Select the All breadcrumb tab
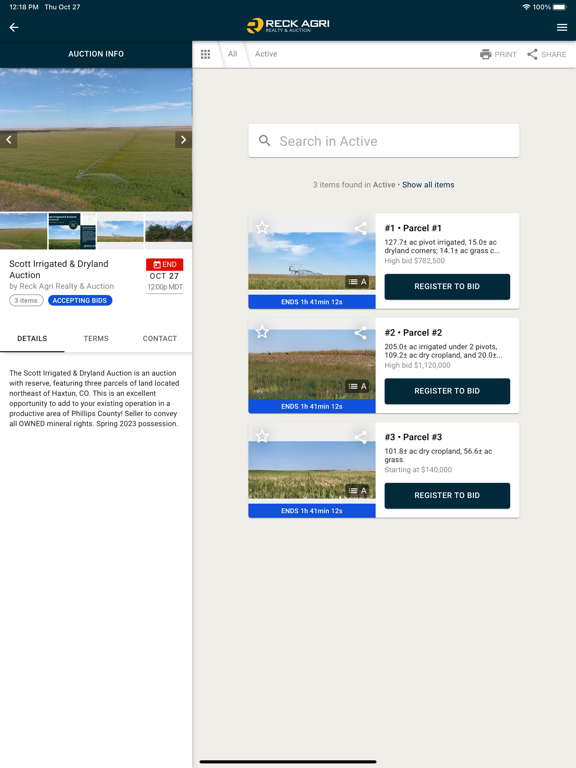Screen dimensions: 576x768 tap(232, 54)
